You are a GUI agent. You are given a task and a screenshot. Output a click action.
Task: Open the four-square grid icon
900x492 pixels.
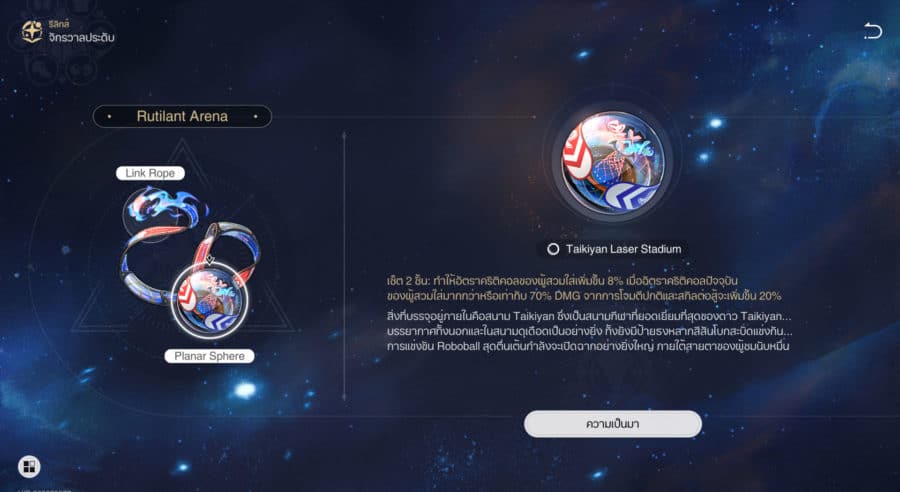click(29, 466)
